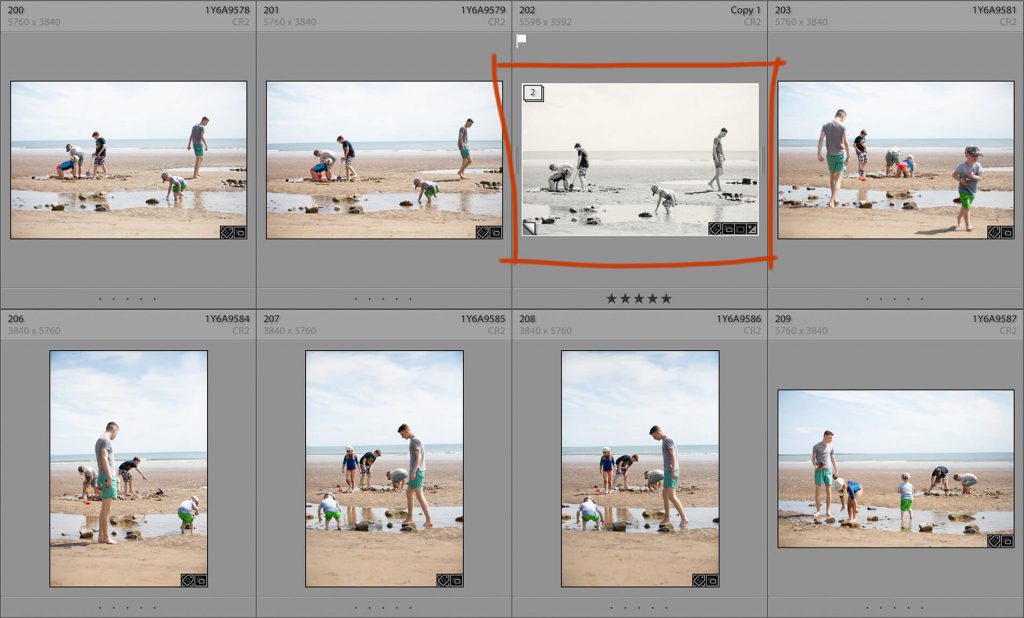This screenshot has height=618, width=1024.
Task: Click the third star on photo 202
Action: pyautogui.click(x=639, y=299)
